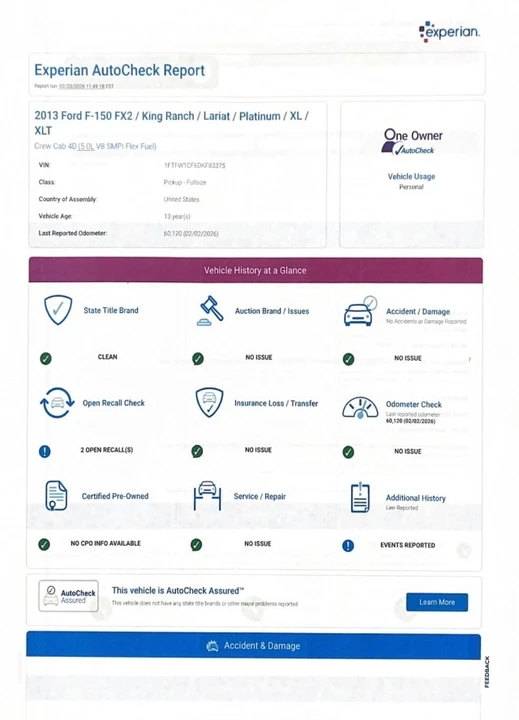Click the Service / Repair lift icon
The width and height of the screenshot is (519, 720).
coord(207,496)
